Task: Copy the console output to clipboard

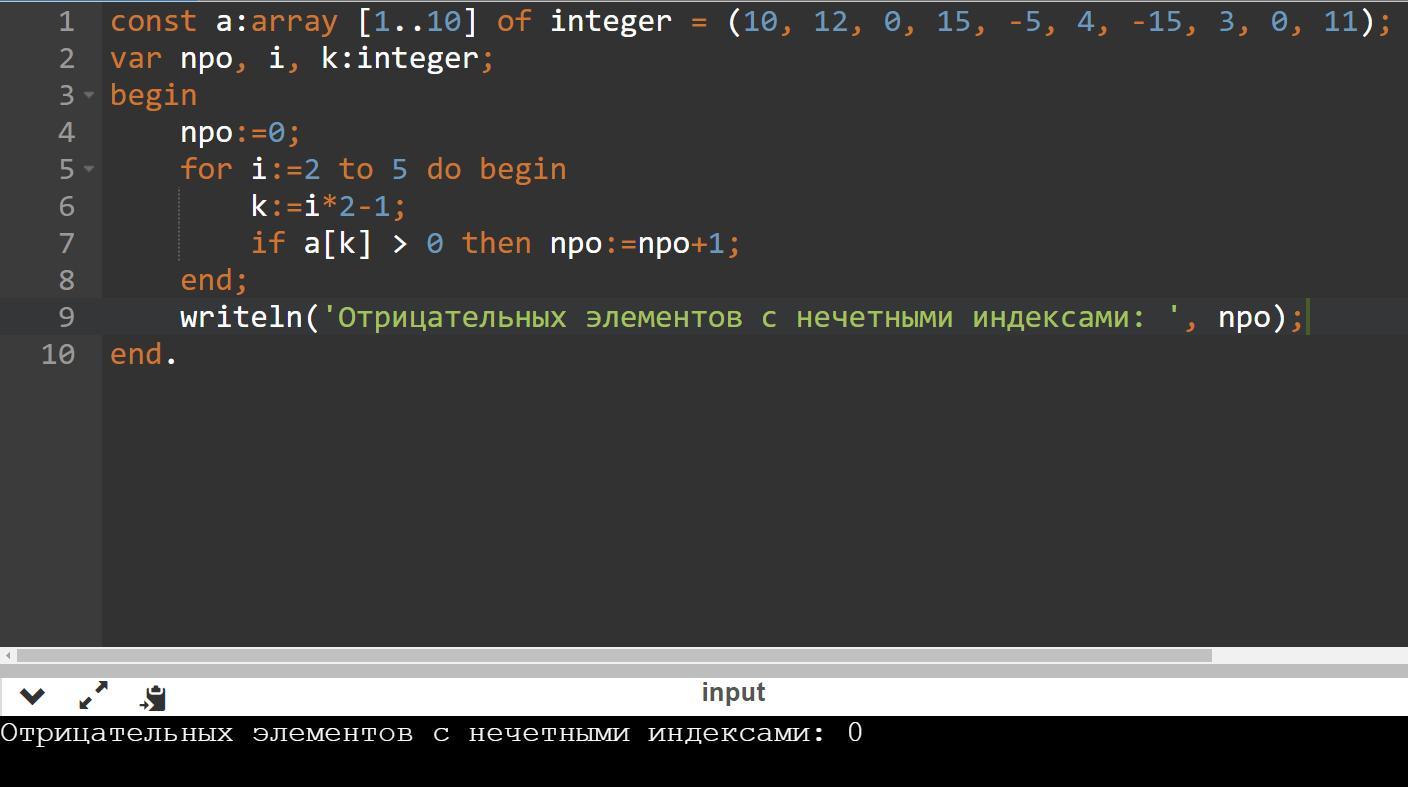Action: pyautogui.click(x=153, y=696)
